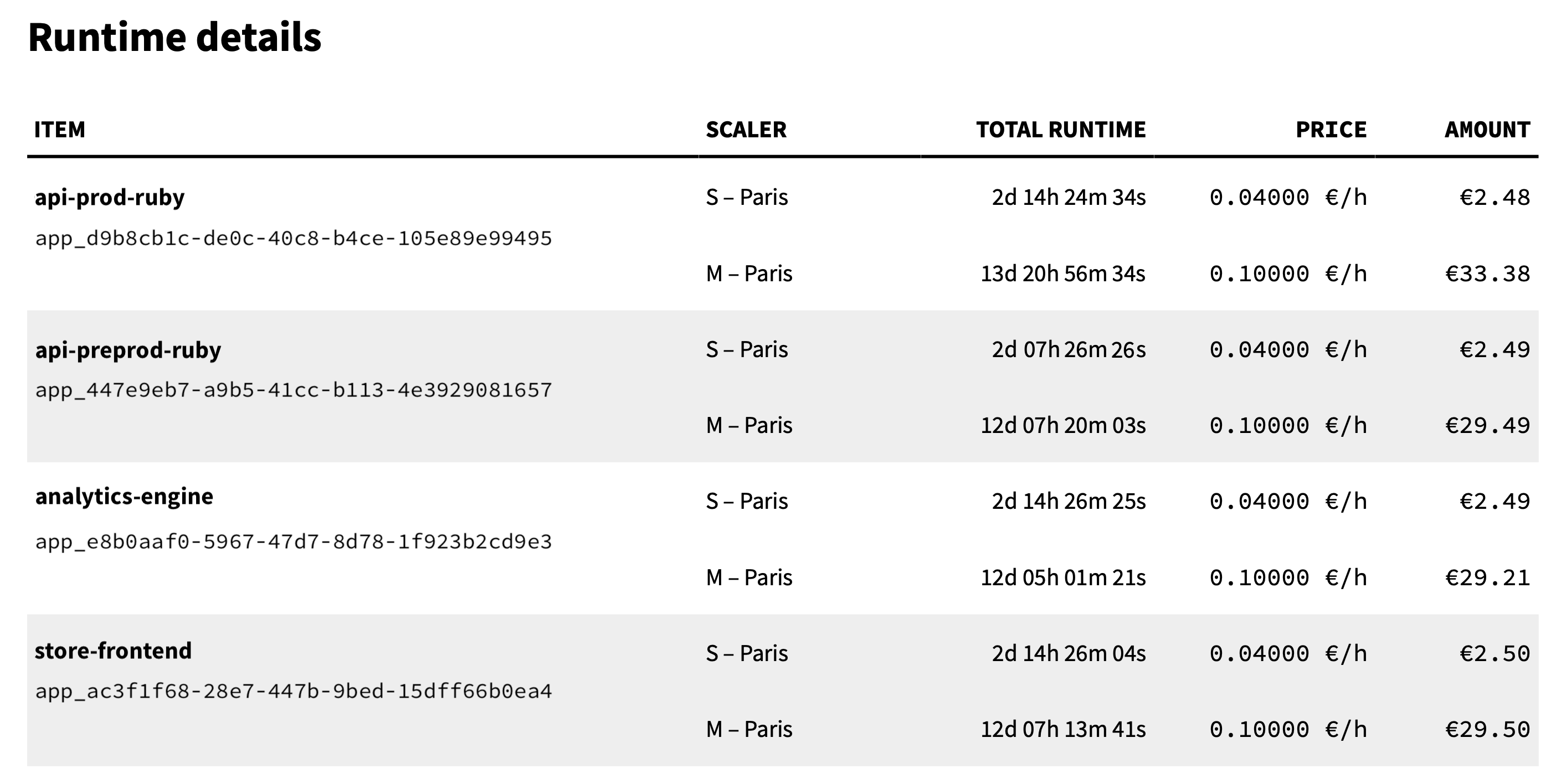Sort by the AMOUNT column header
The image size is (1561, 784).
(1487, 130)
